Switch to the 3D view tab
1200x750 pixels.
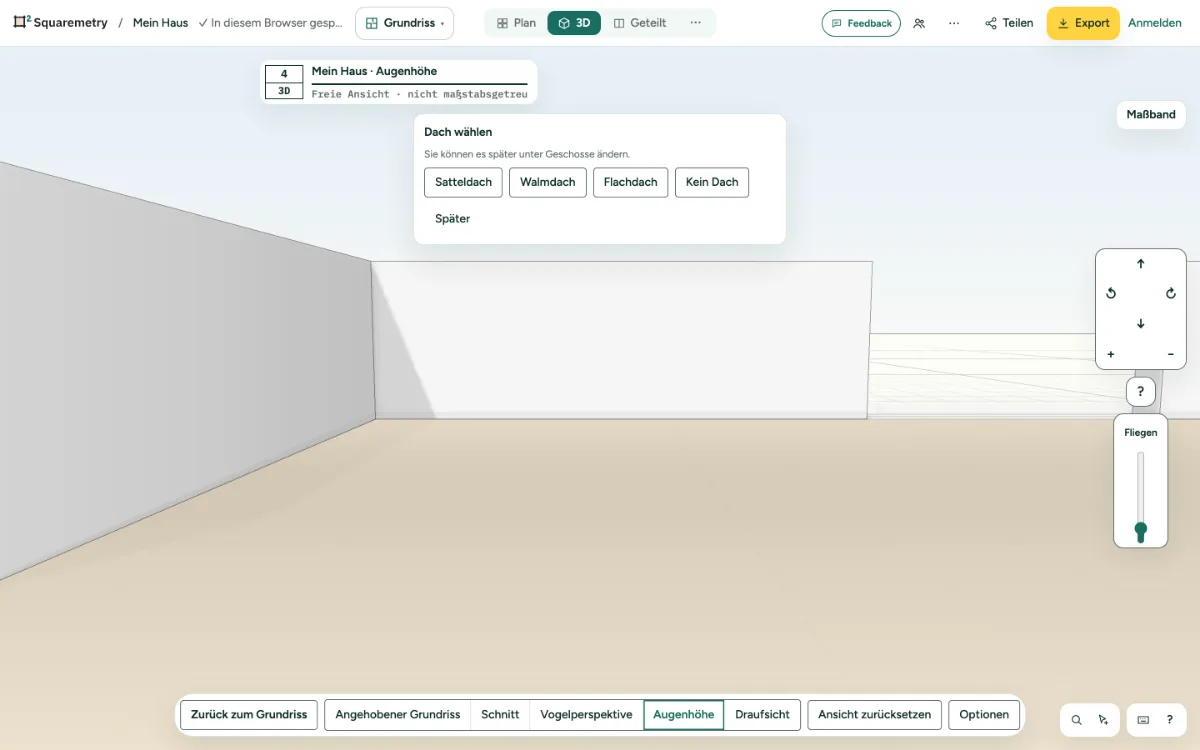pos(574,23)
